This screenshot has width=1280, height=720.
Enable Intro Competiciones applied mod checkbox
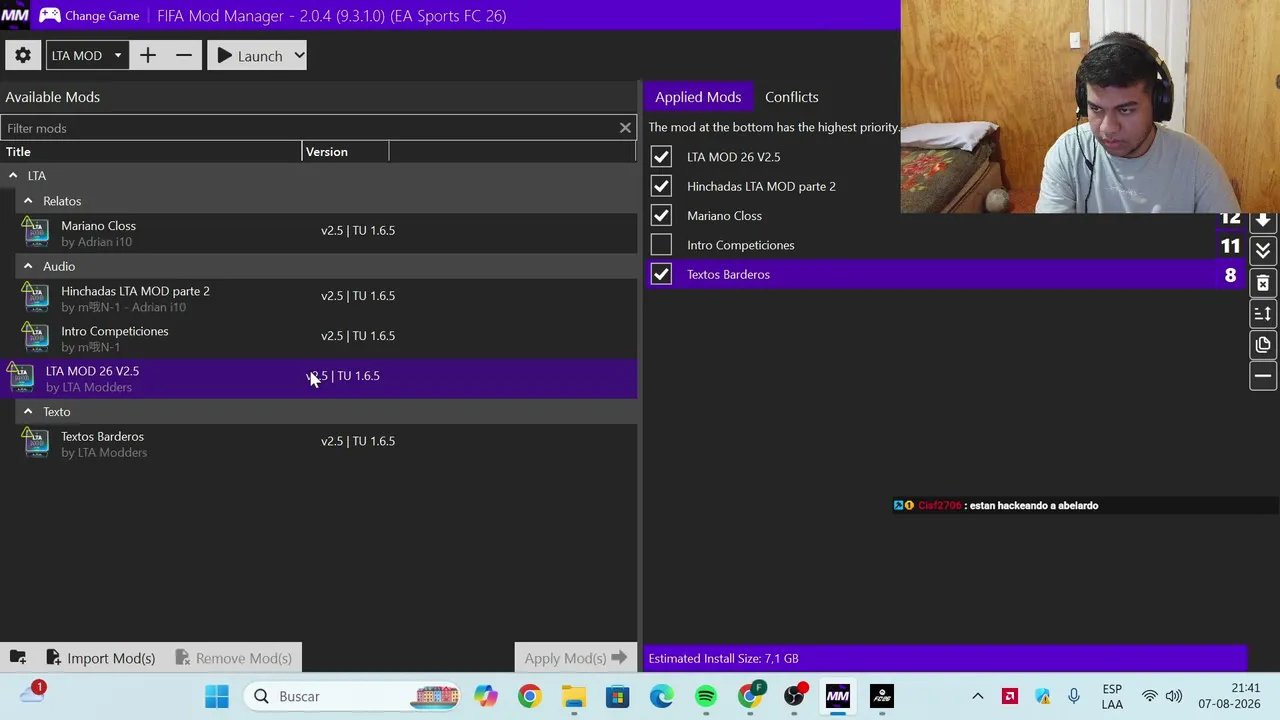(x=661, y=245)
